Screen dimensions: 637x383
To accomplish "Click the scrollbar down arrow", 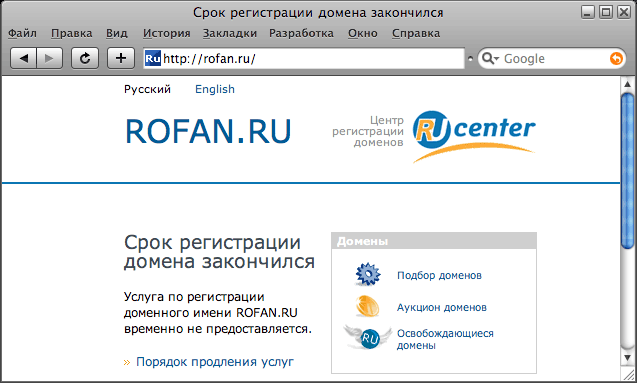I will pyautogui.click(x=628, y=357).
